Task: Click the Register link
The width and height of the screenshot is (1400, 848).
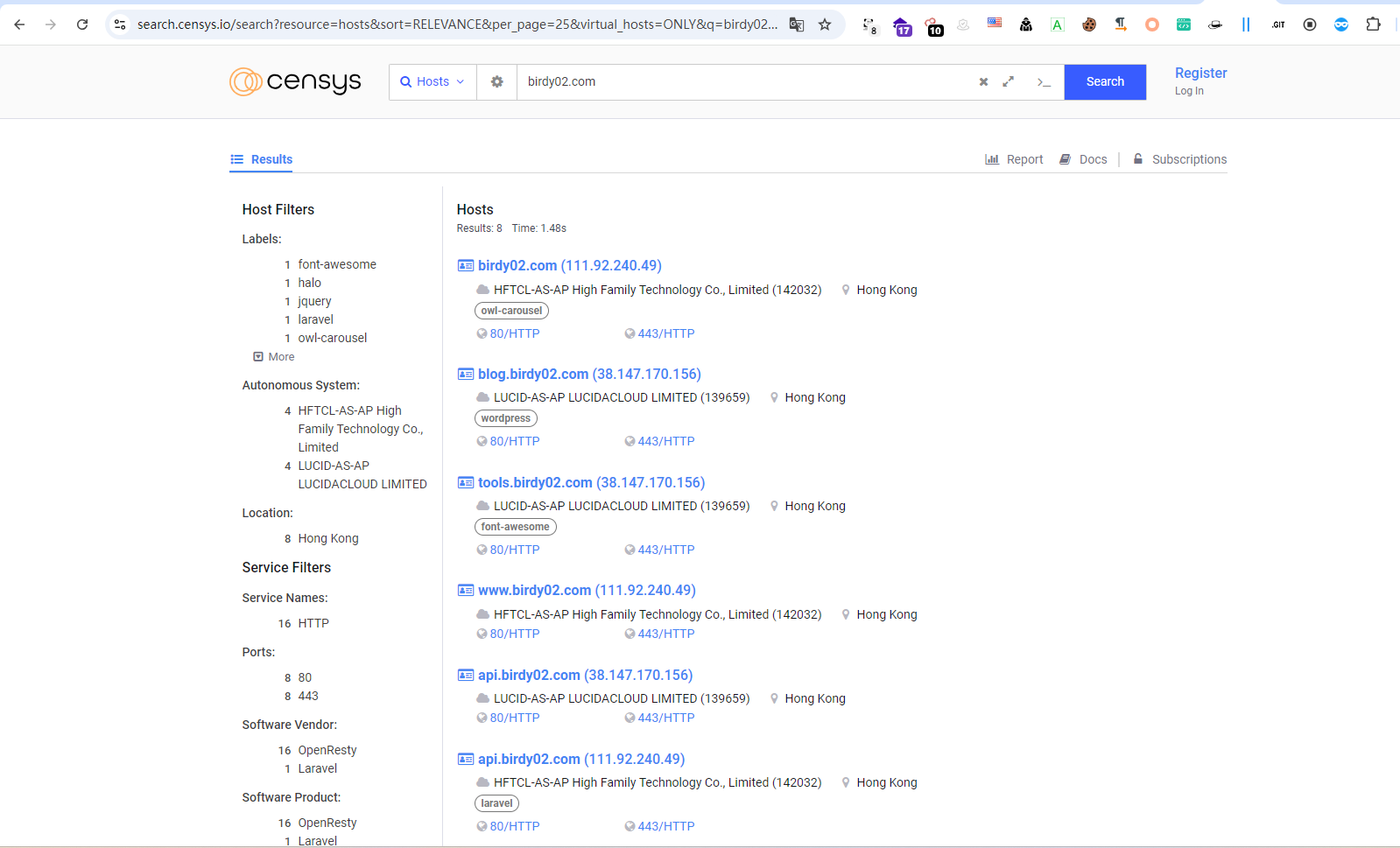Action: point(1200,73)
